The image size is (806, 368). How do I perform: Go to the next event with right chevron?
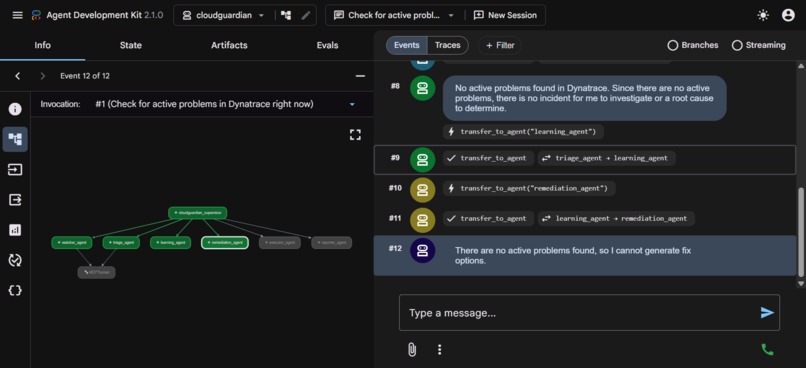[x=43, y=76]
